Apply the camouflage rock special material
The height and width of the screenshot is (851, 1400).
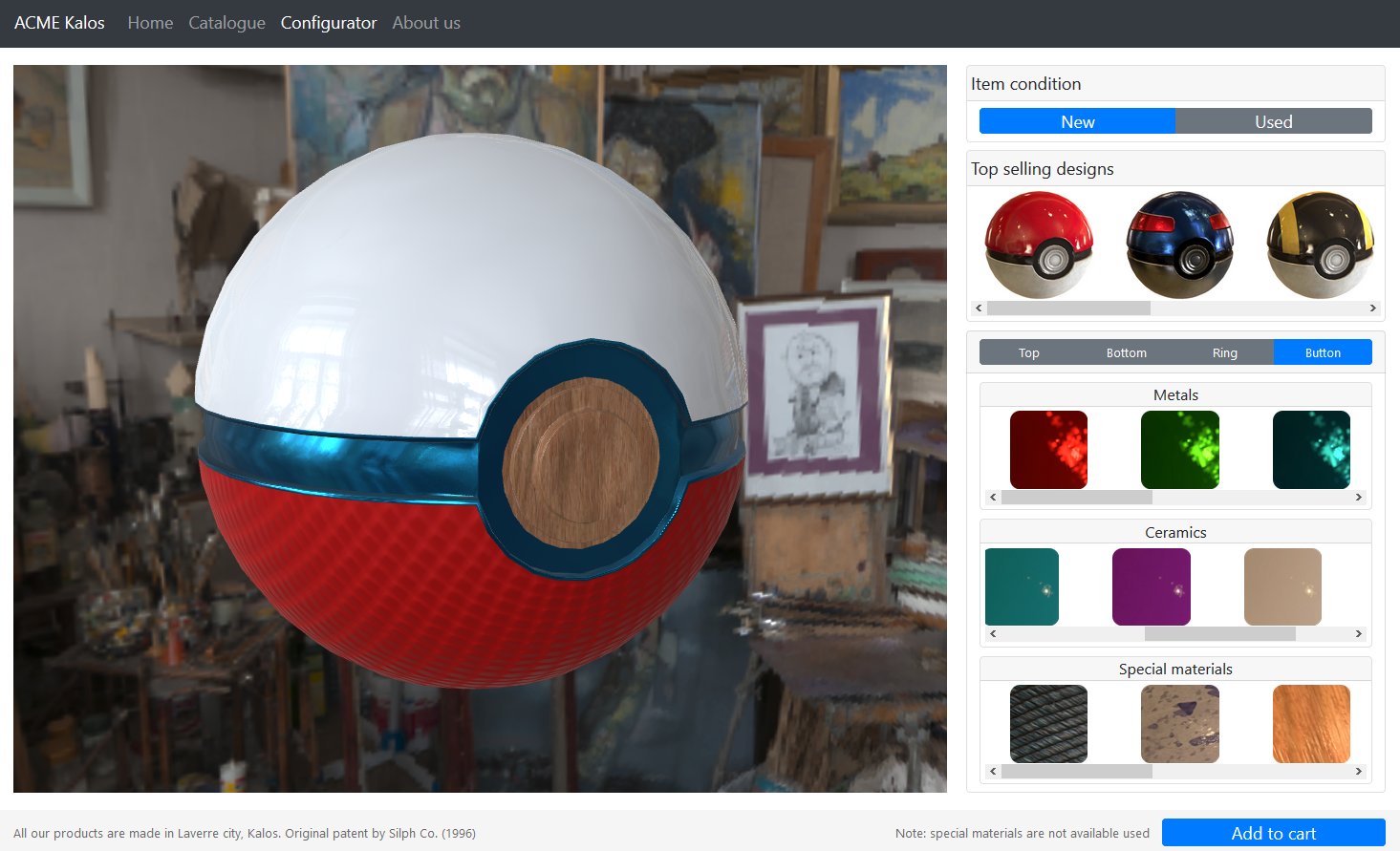point(1180,724)
